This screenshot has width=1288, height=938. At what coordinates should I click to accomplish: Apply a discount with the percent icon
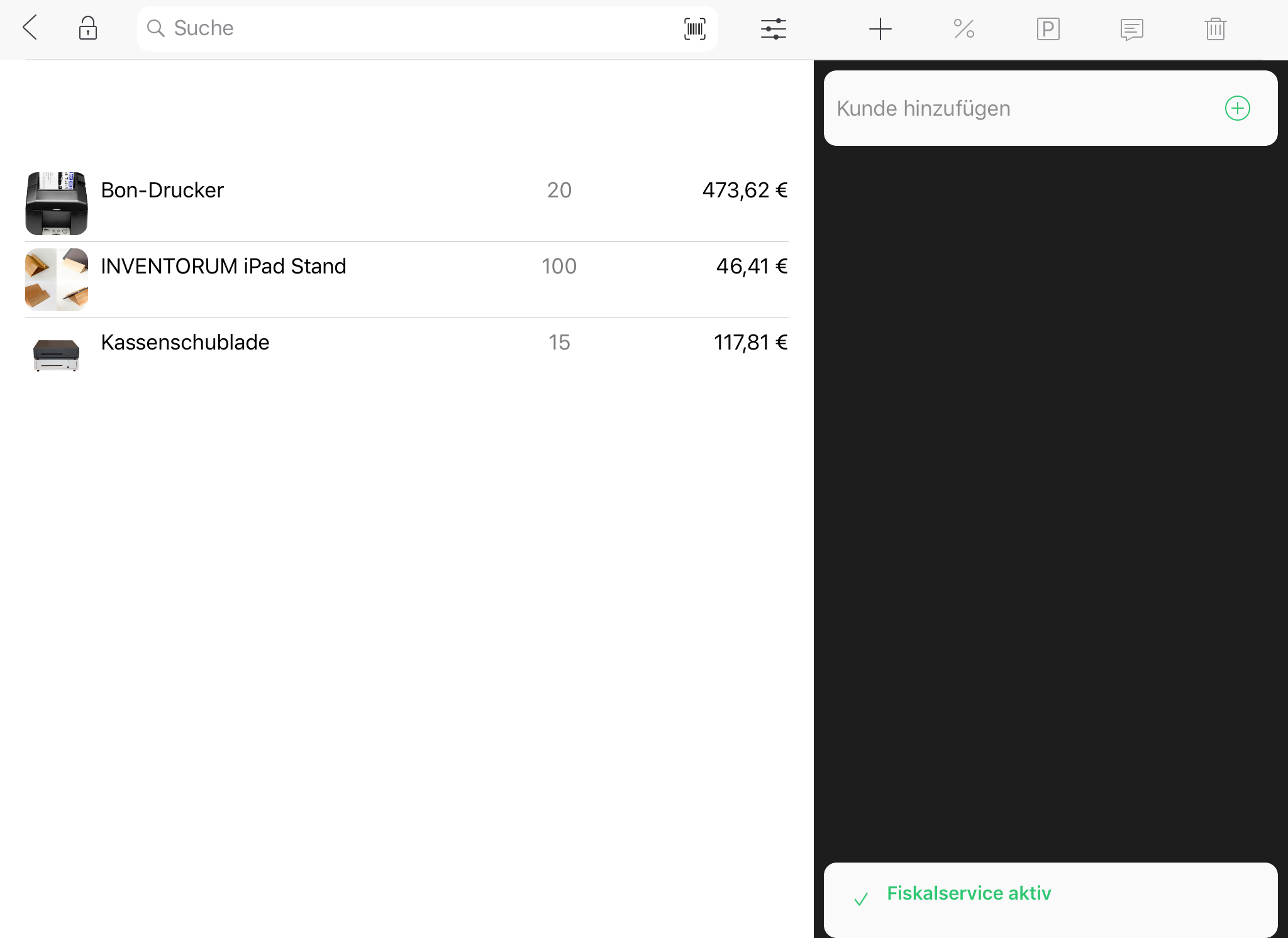pos(963,29)
